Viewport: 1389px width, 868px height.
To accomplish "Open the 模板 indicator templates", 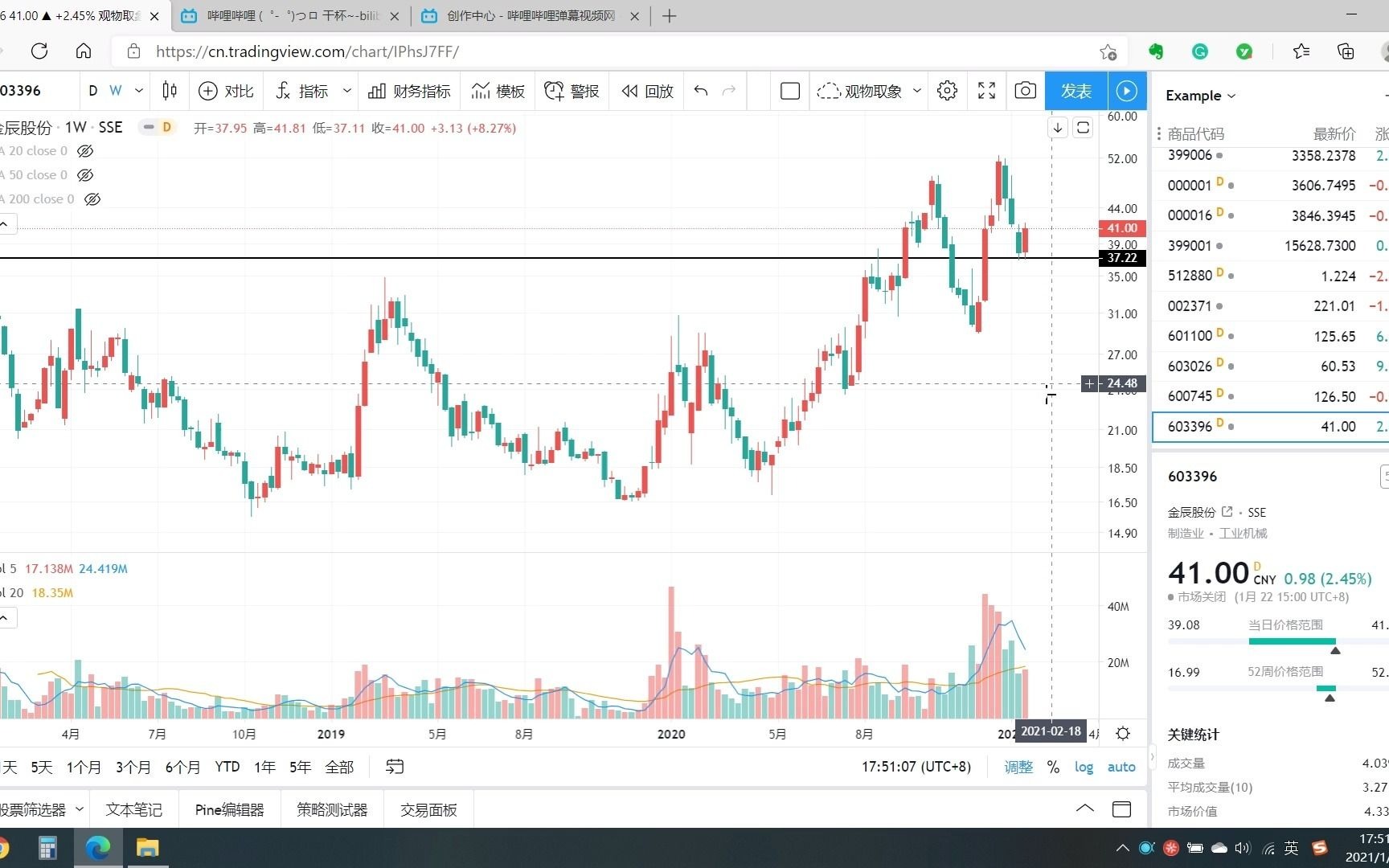I will pos(498,91).
